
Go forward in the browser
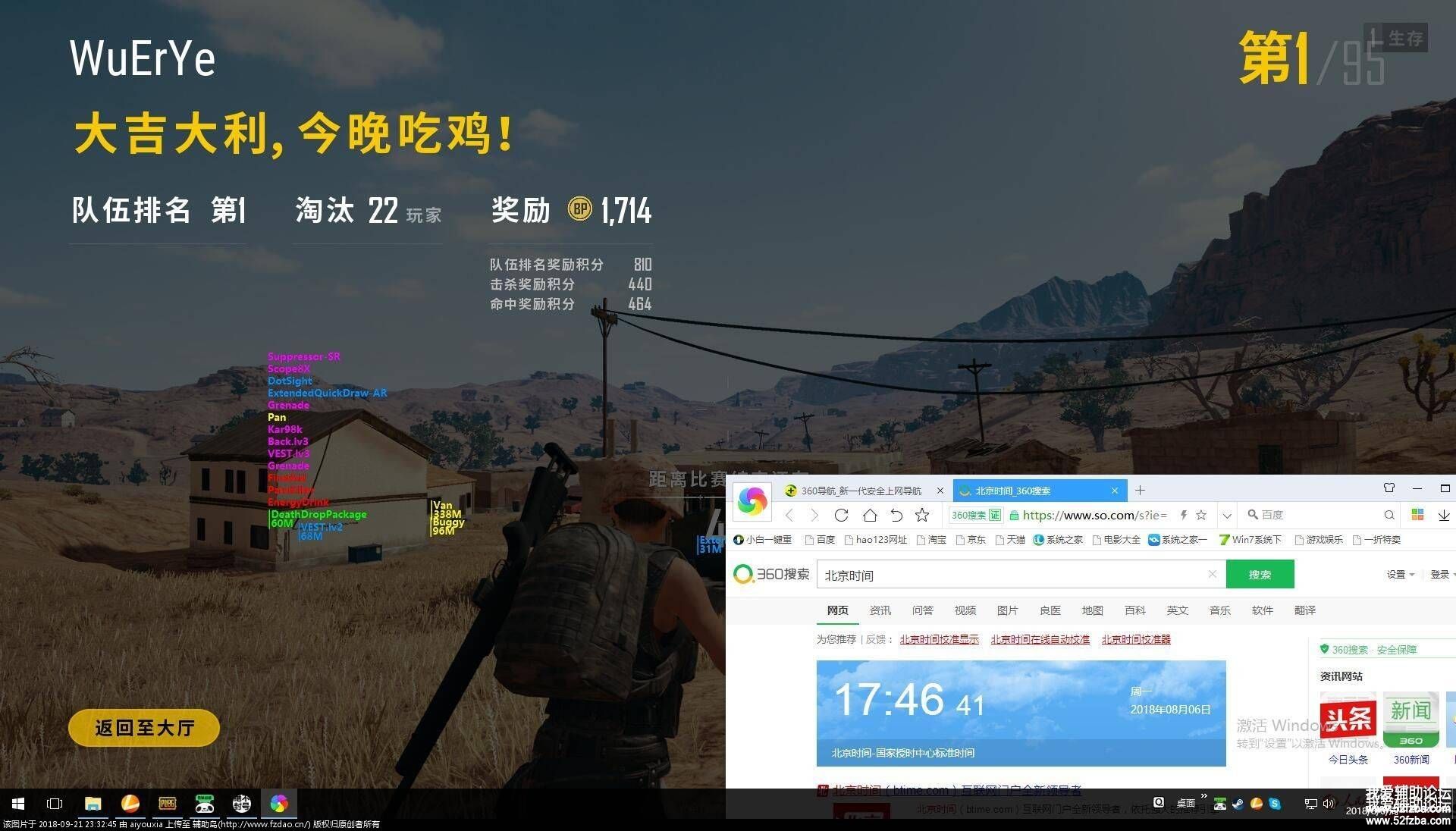pyautogui.click(x=814, y=515)
